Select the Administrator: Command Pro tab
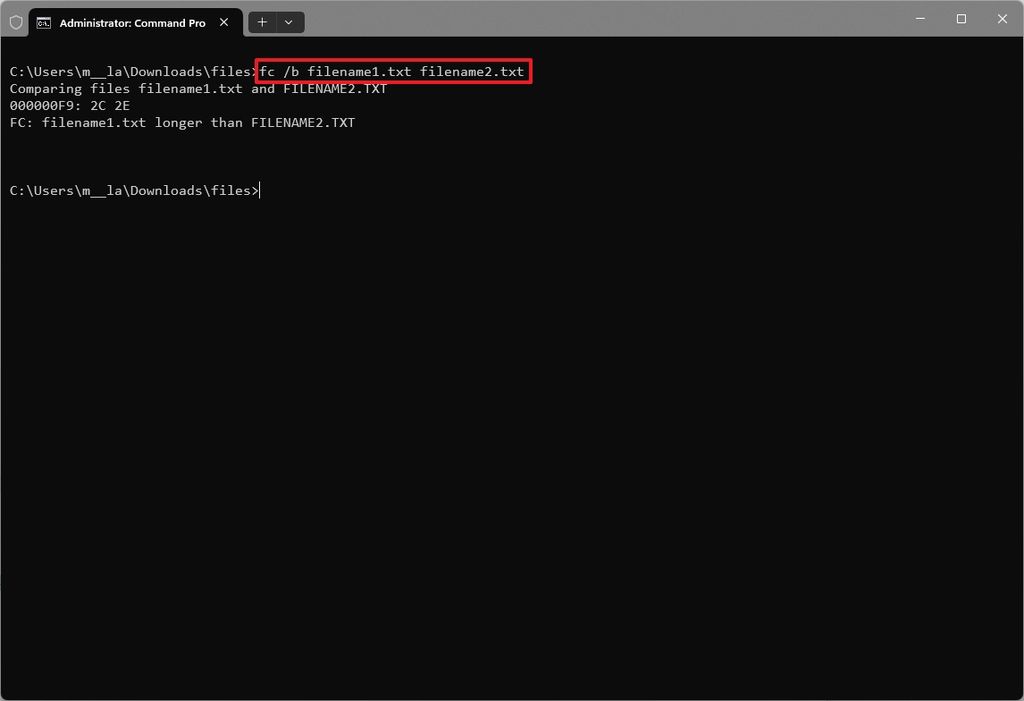This screenshot has width=1024, height=701. [x=130, y=21]
